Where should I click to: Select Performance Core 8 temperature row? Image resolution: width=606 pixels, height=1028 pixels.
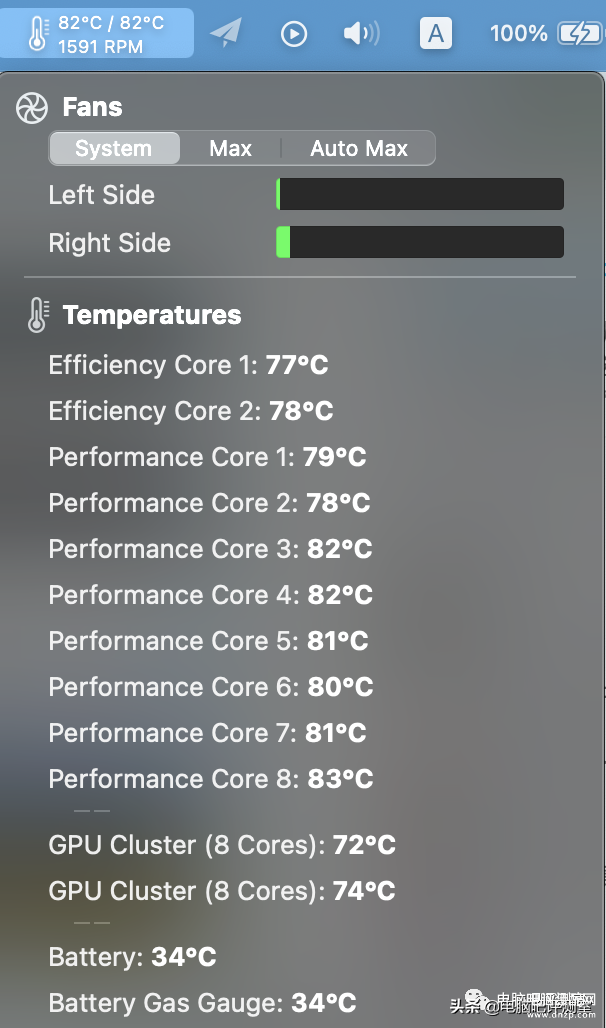click(211, 779)
